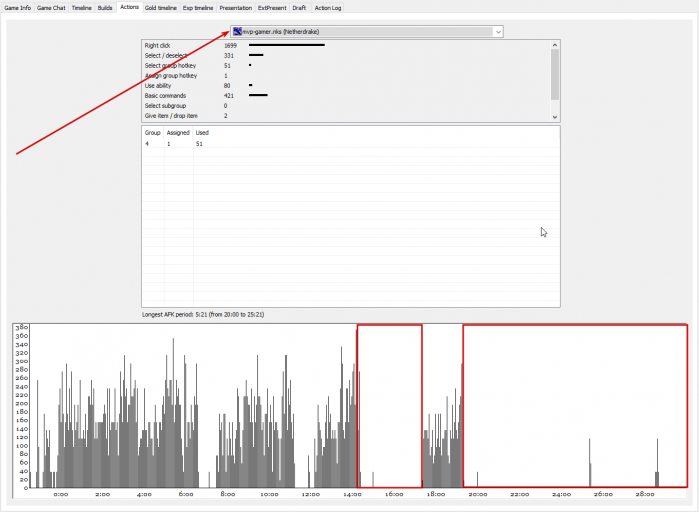This screenshot has height=512, width=699.
Task: Select the Timeline tab
Action: (82, 8)
